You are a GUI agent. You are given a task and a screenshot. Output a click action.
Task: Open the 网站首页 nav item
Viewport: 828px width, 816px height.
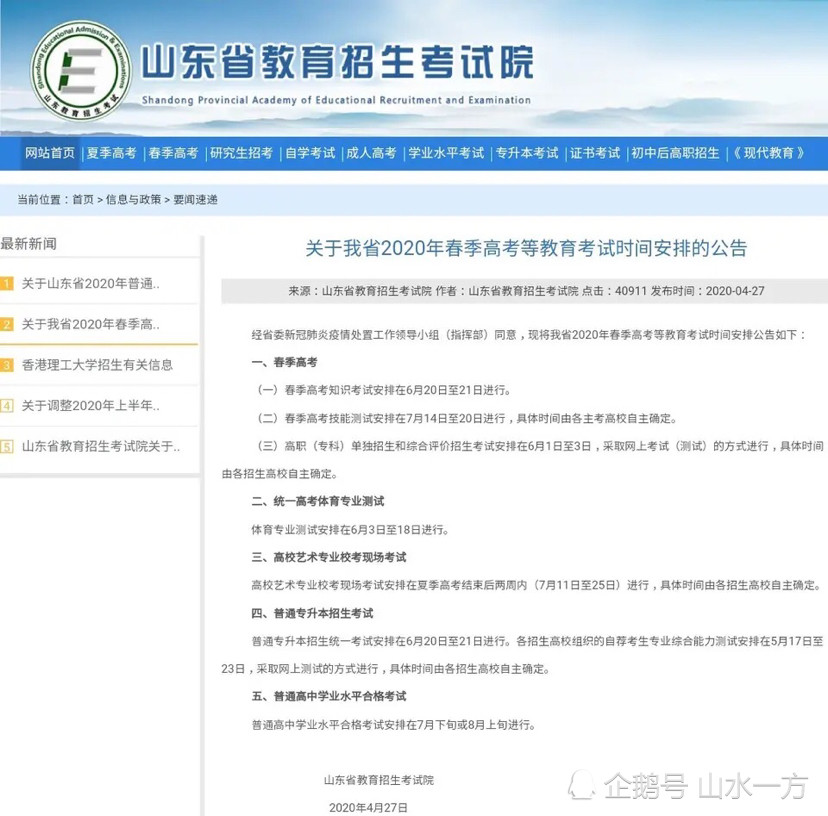[x=50, y=153]
